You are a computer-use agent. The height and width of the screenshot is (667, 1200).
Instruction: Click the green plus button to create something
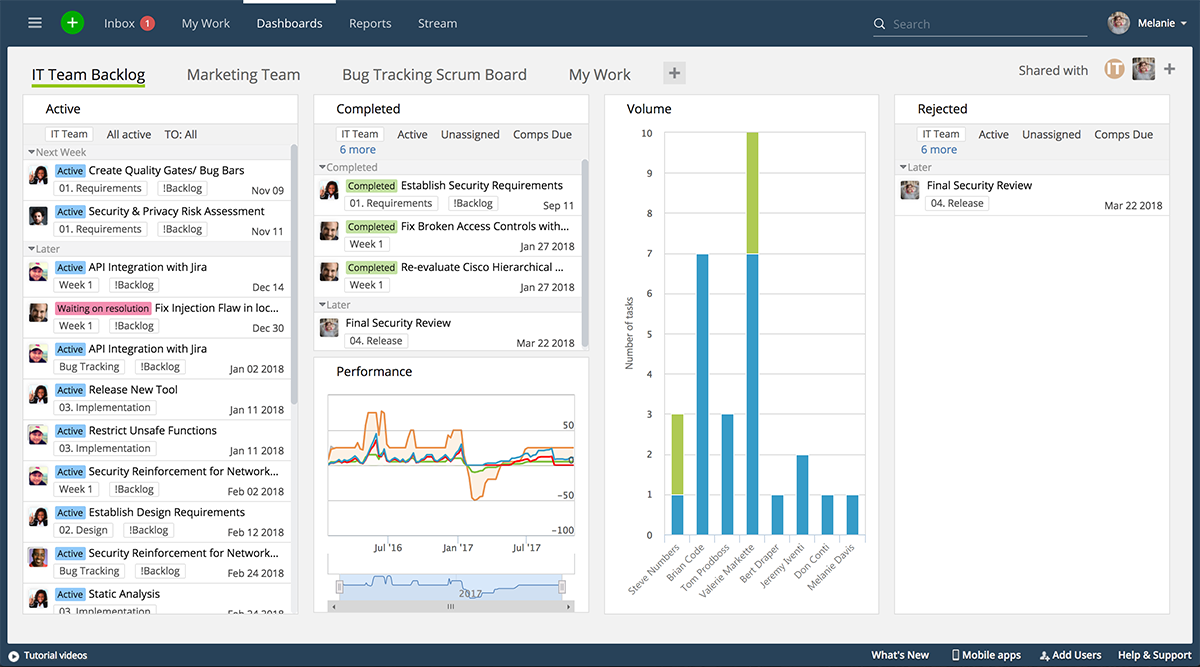point(70,22)
